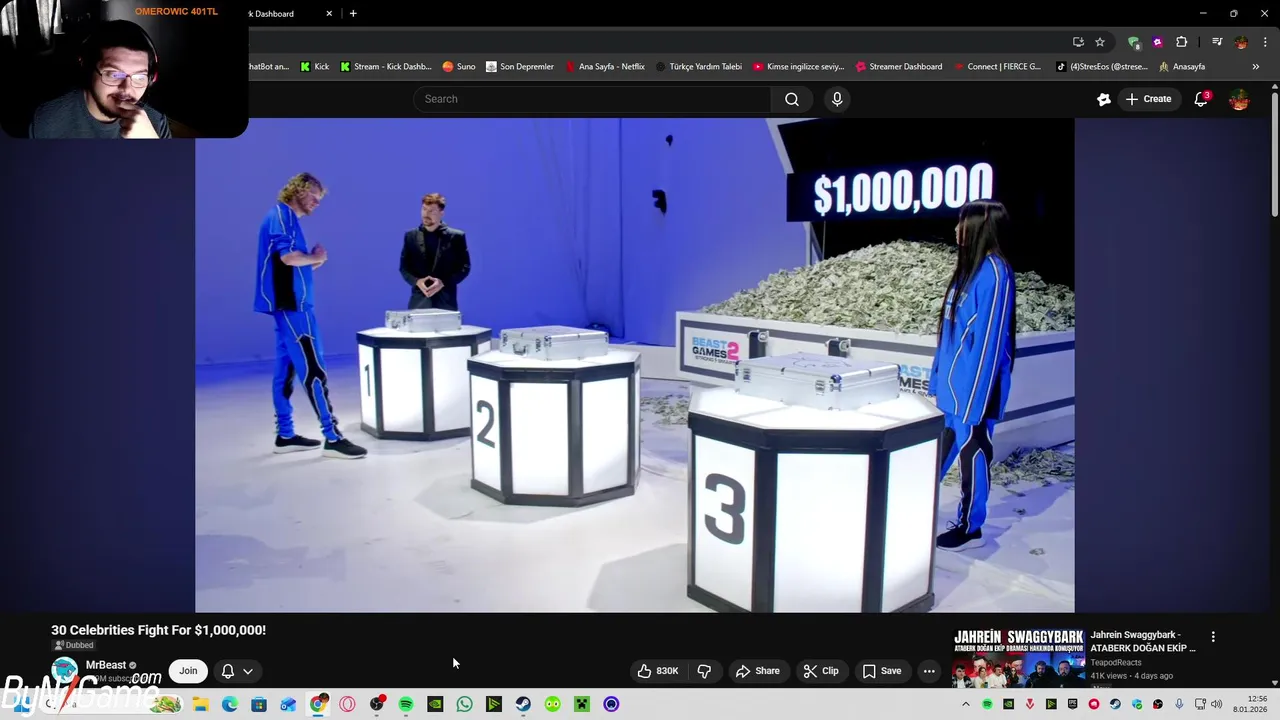The image size is (1280, 720).
Task: Click the Jahrein Swaggybark video title
Action: [1143, 641]
